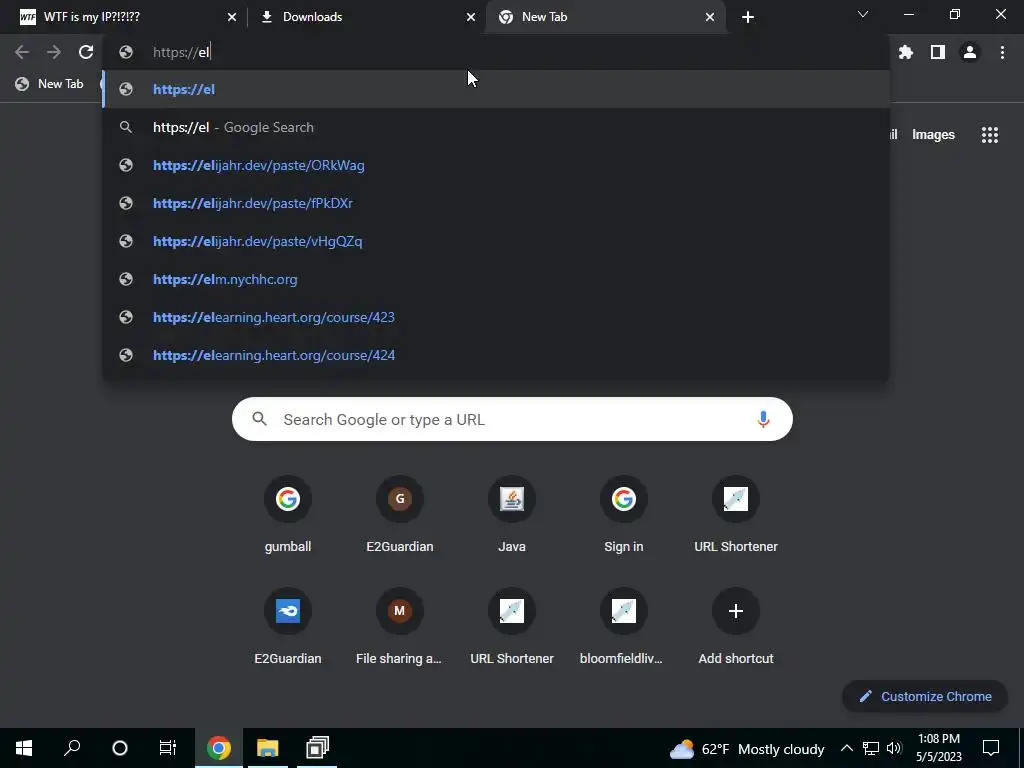Select elijahr.dev/paste/vHgQZq suggestion
This screenshot has height=768, width=1024.
tap(496, 241)
